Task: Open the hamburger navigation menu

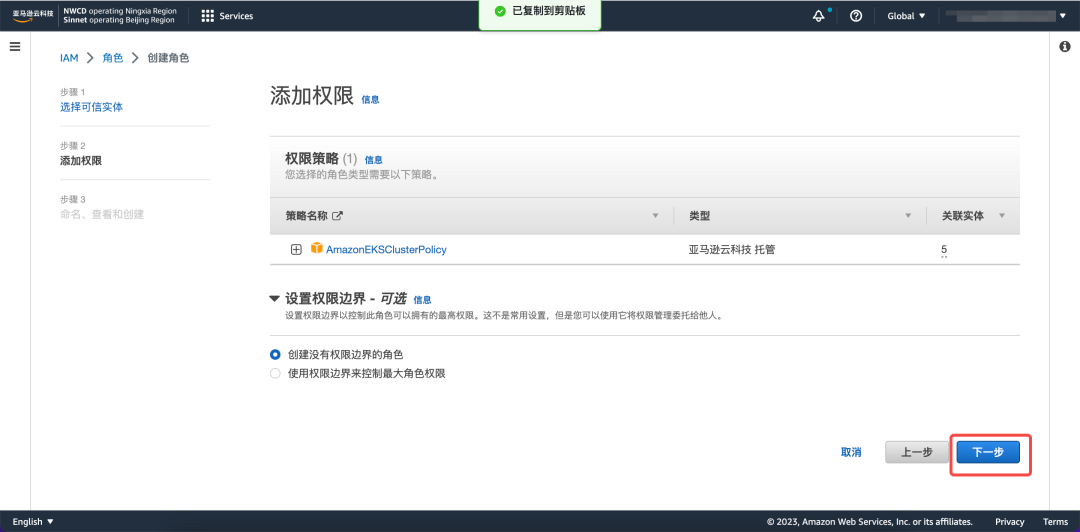Action: 15,47
